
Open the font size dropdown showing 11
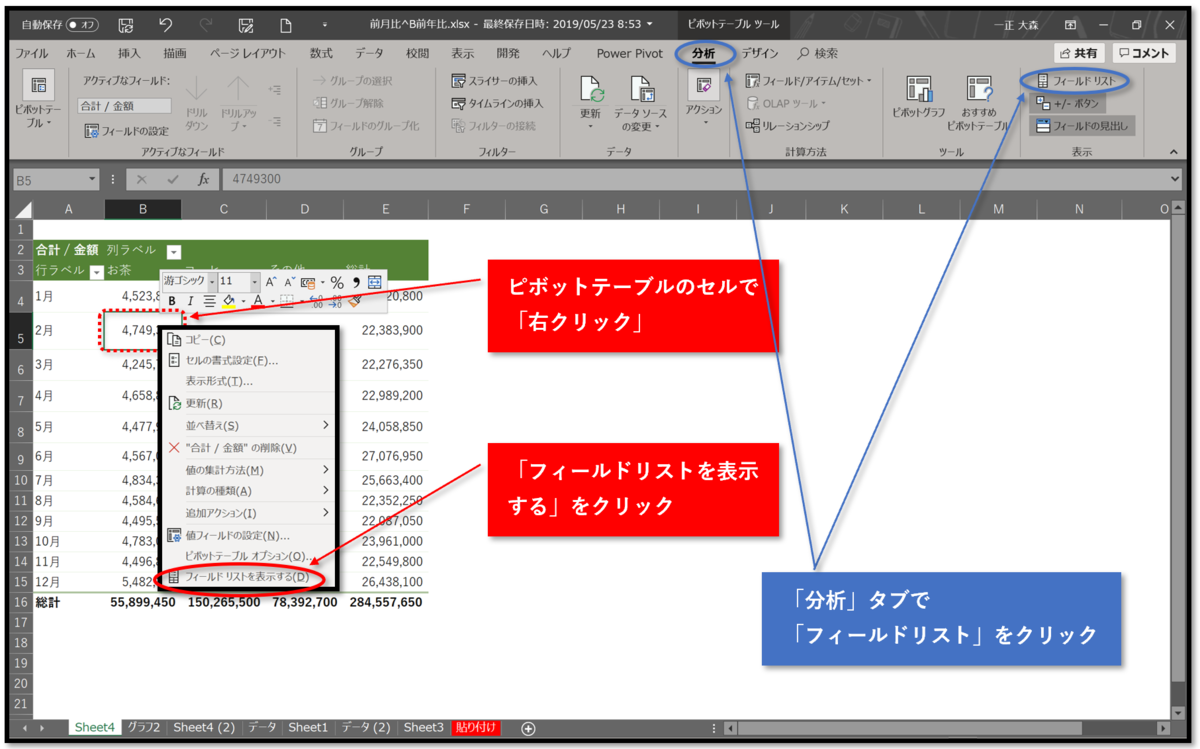(x=254, y=282)
